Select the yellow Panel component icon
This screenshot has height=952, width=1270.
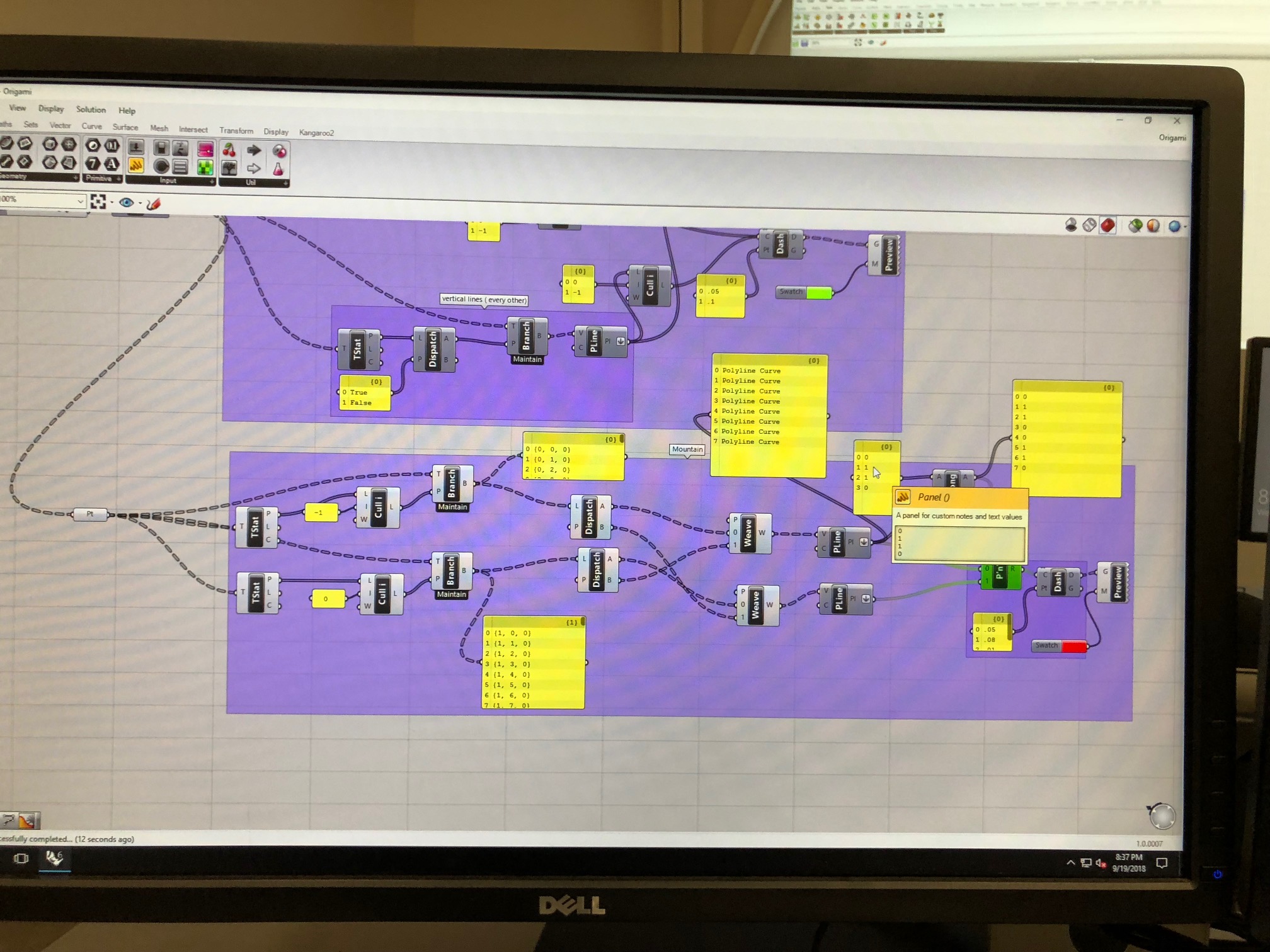(x=135, y=166)
